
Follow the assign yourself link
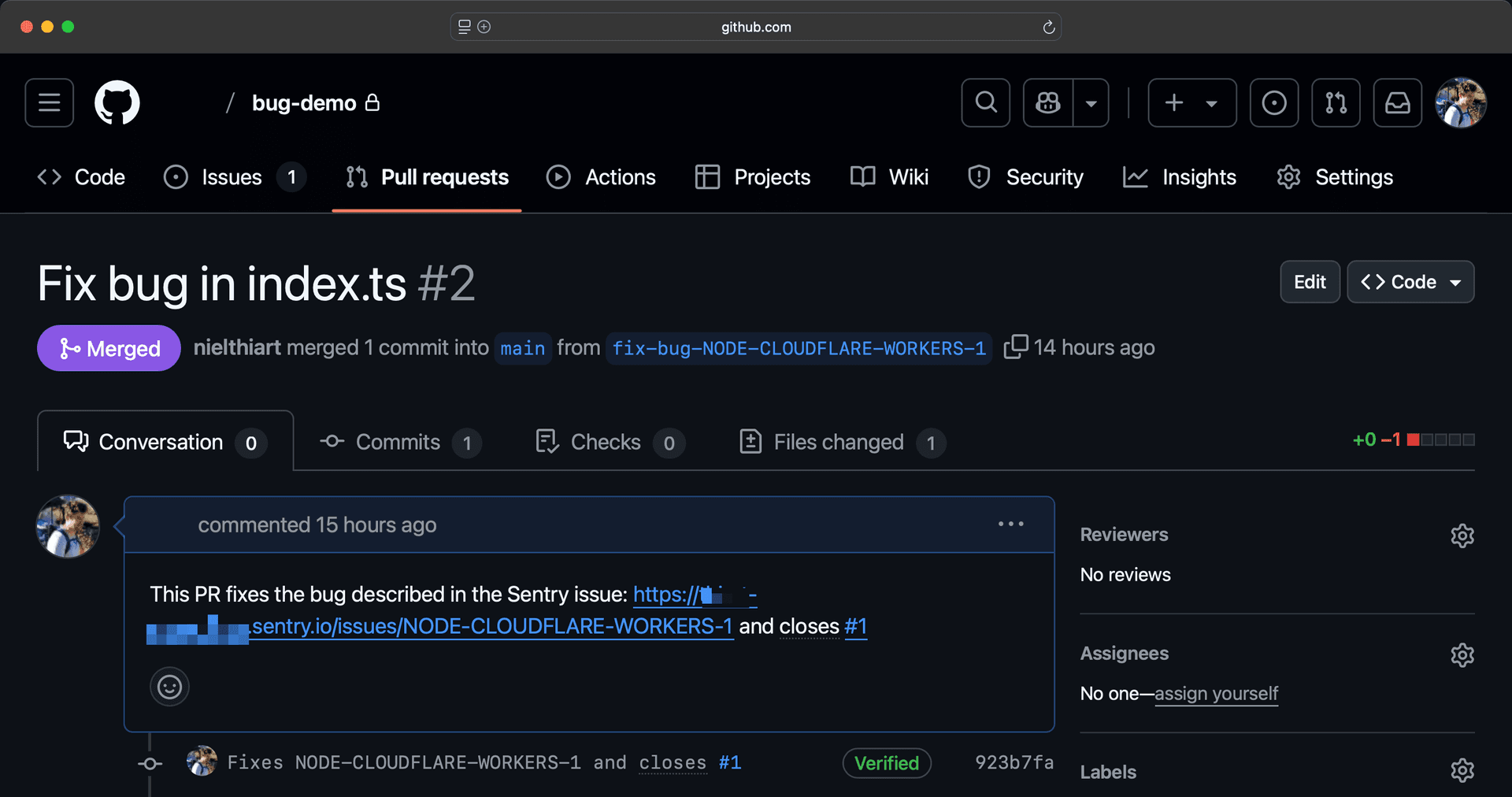(1216, 694)
